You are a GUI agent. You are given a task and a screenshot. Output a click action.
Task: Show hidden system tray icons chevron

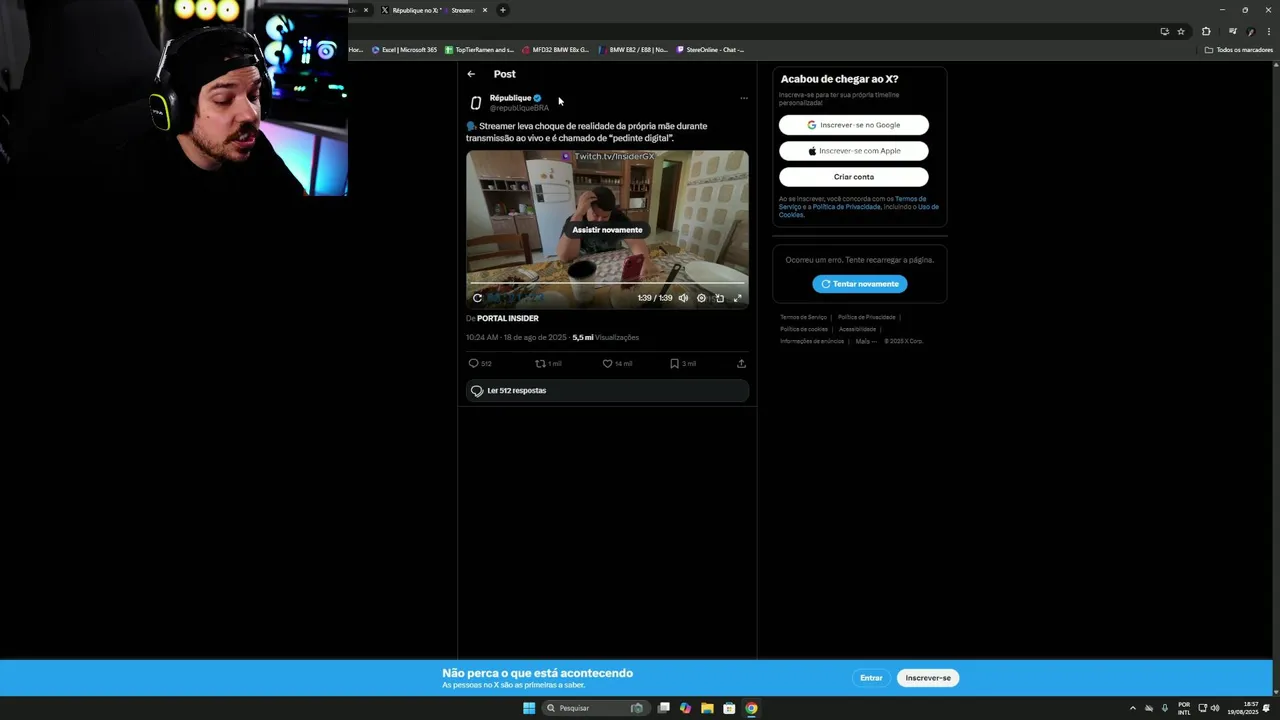pos(1133,708)
